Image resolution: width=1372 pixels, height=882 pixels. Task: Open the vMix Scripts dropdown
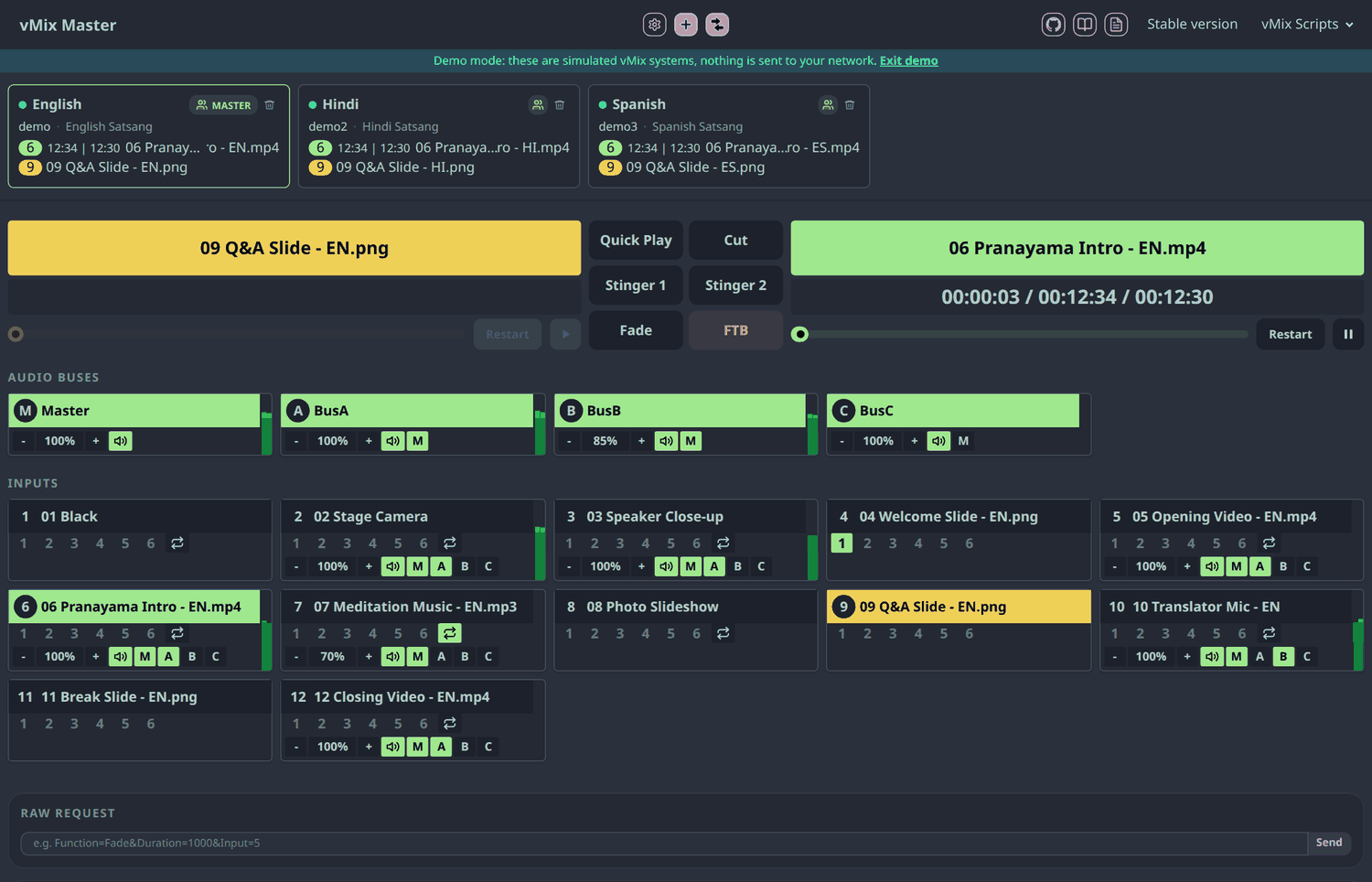(1307, 25)
